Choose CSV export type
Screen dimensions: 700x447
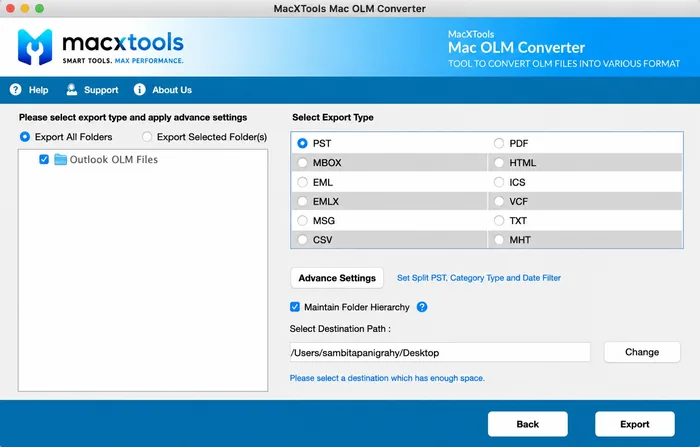click(302, 240)
